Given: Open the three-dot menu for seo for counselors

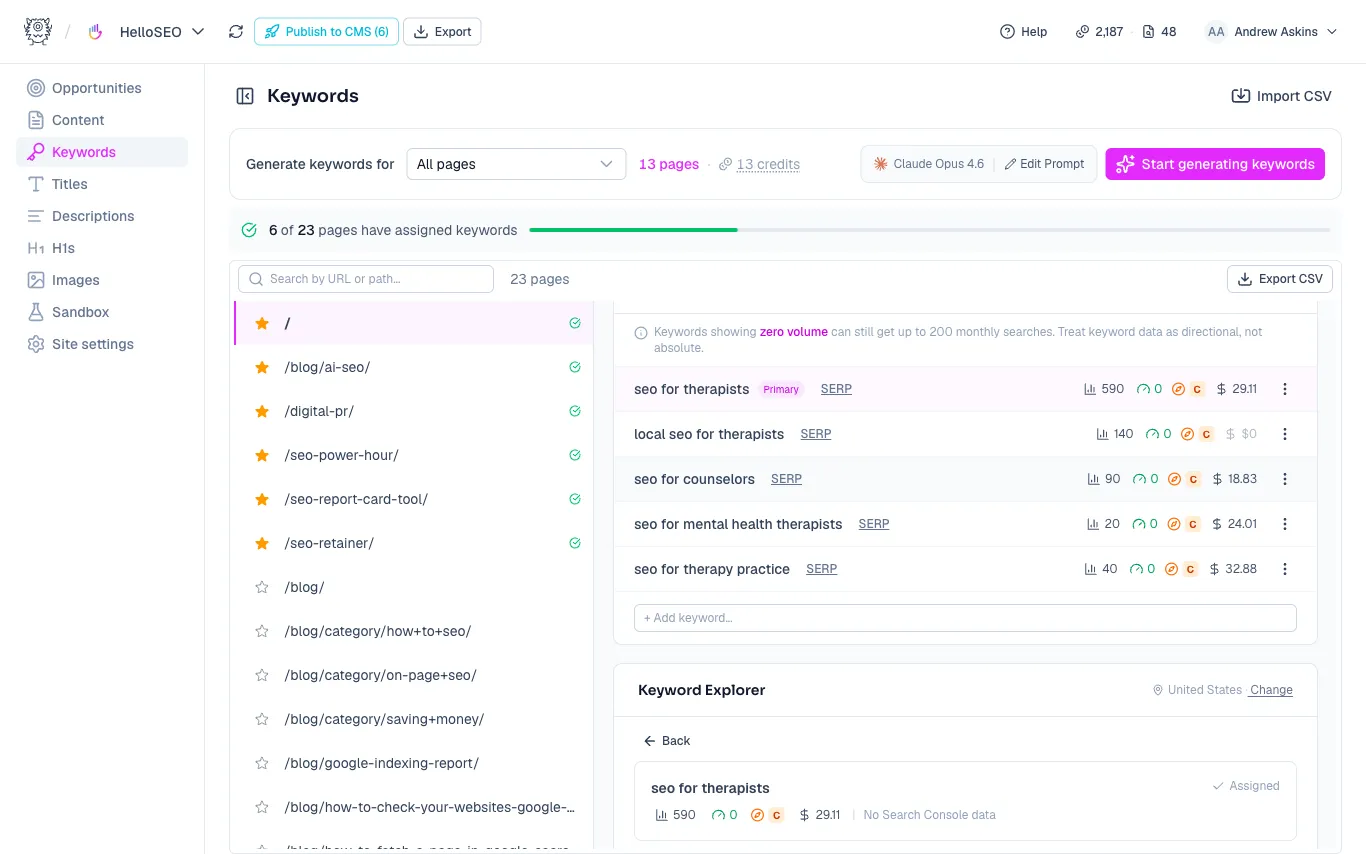Looking at the screenshot, I should (1285, 479).
